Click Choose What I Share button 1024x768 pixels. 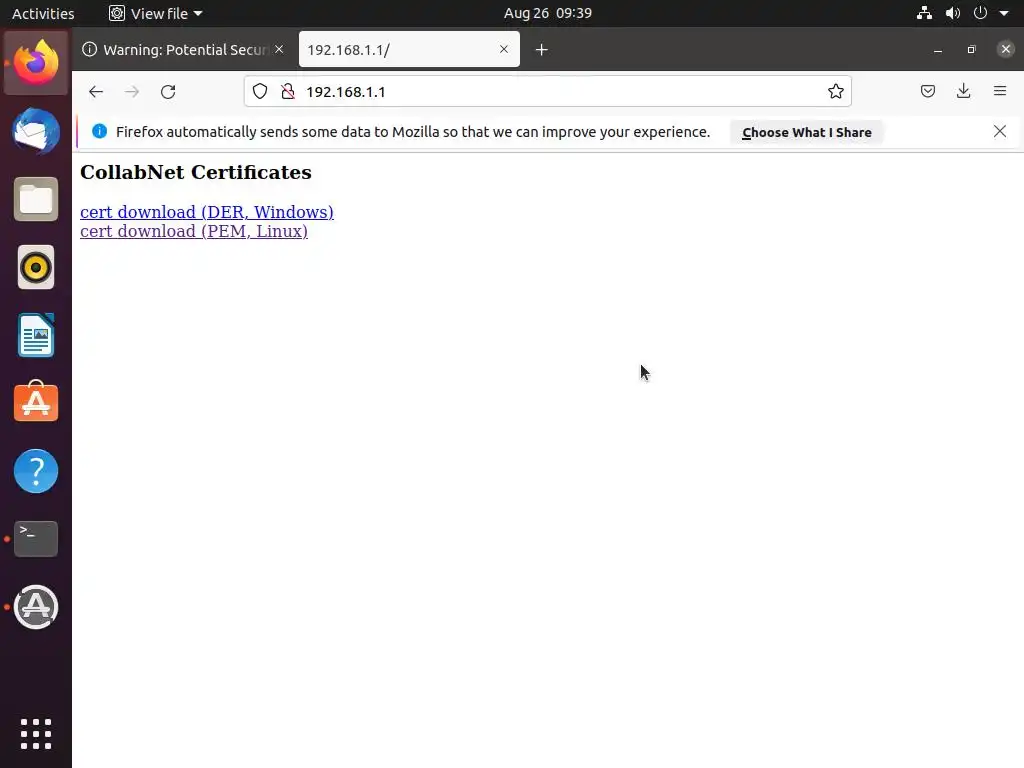[x=807, y=133]
